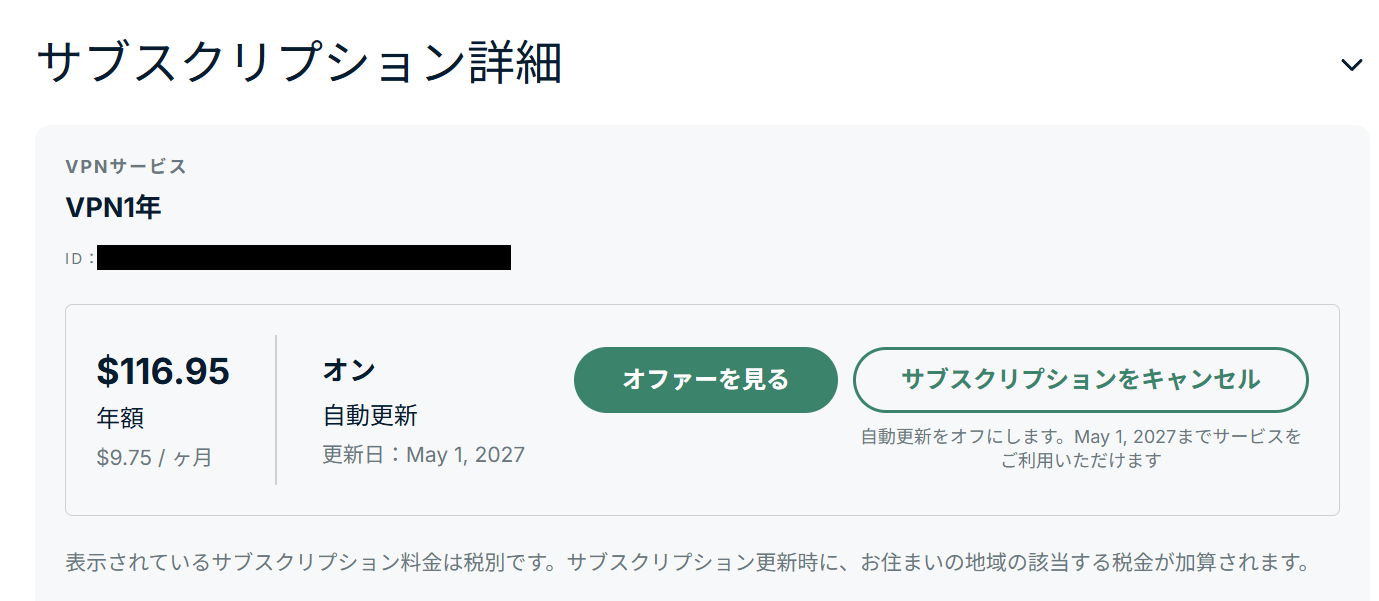The width and height of the screenshot is (1379, 601).
Task: Select the 更新日:May 1, 2027 text
Action: pos(424,455)
